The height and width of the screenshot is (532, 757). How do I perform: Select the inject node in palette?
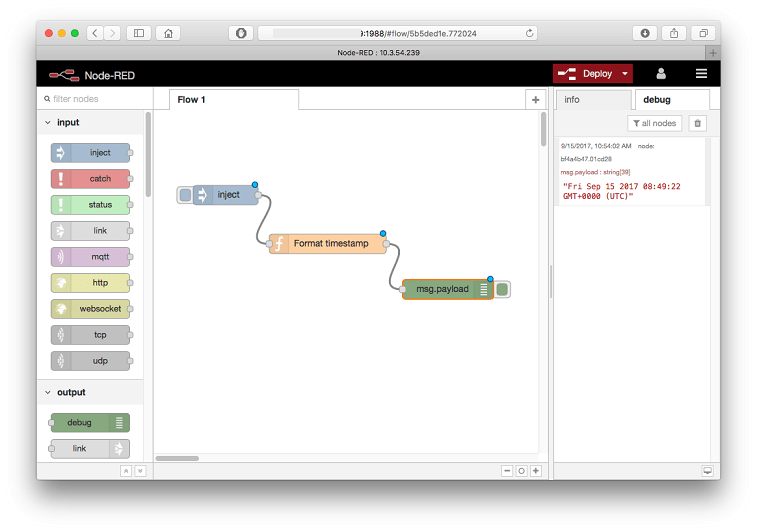coord(90,153)
